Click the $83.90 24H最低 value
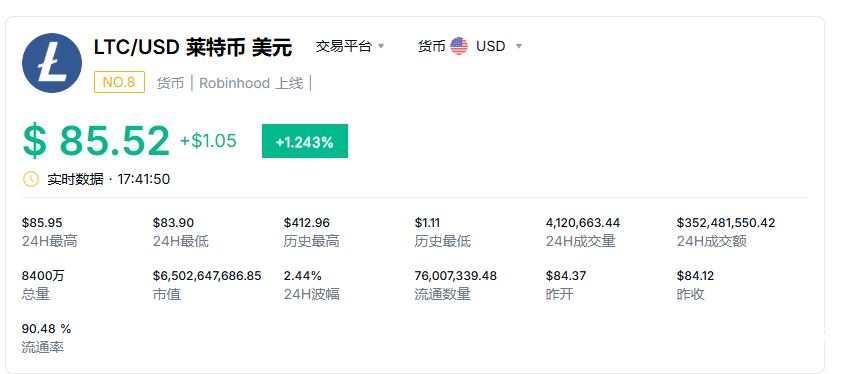Viewport: 841px width, 374px height. point(173,223)
